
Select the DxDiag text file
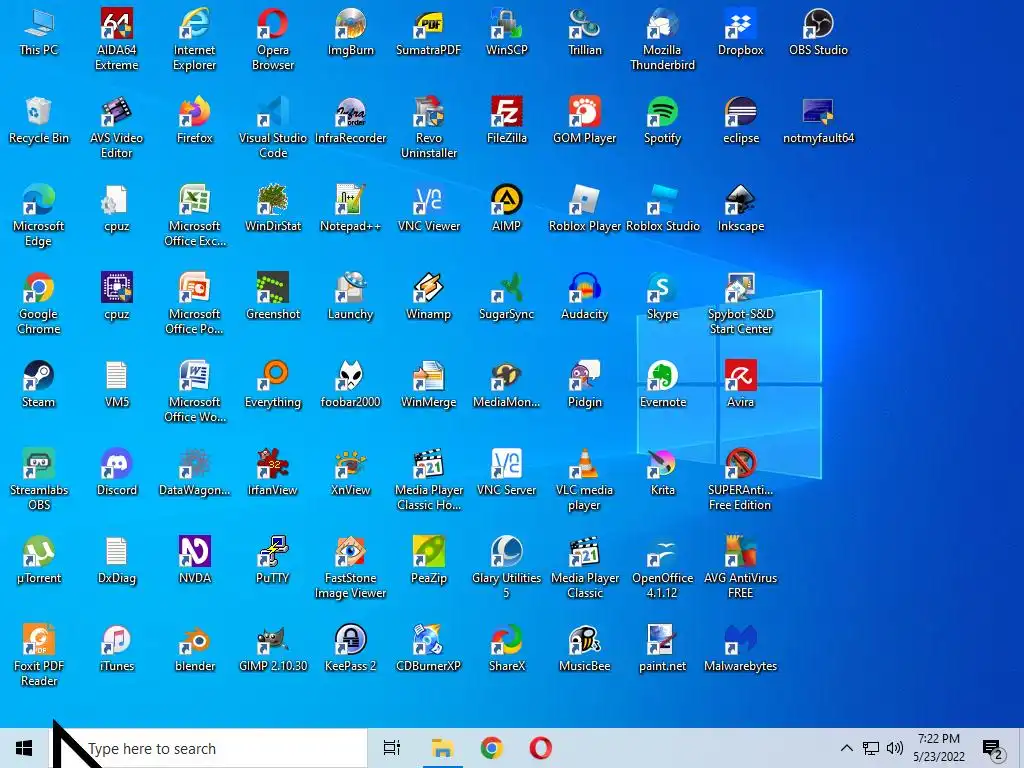[117, 562]
